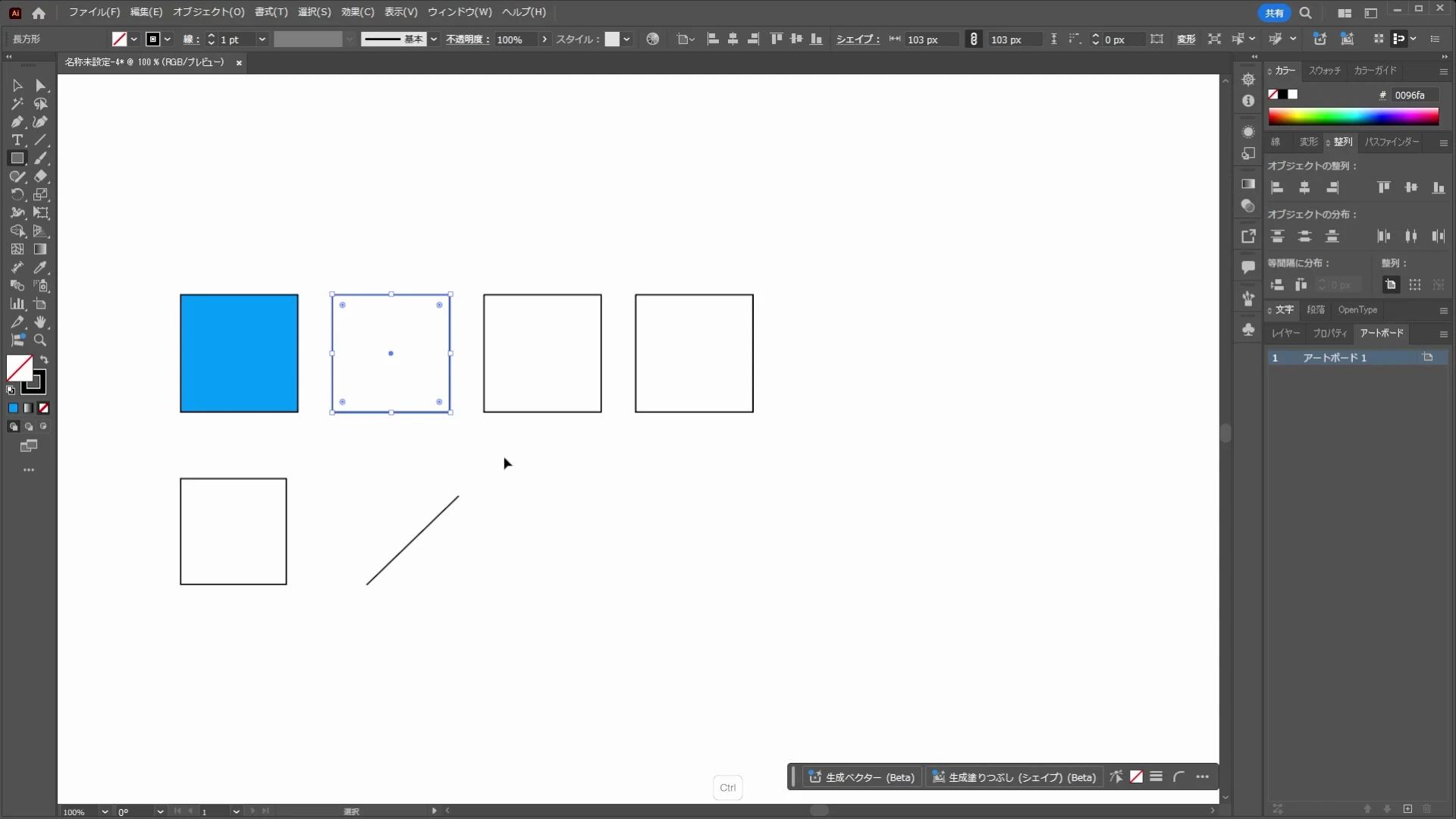Click the 変形 link in control bar
This screenshot has height=819, width=1456.
tap(1186, 39)
